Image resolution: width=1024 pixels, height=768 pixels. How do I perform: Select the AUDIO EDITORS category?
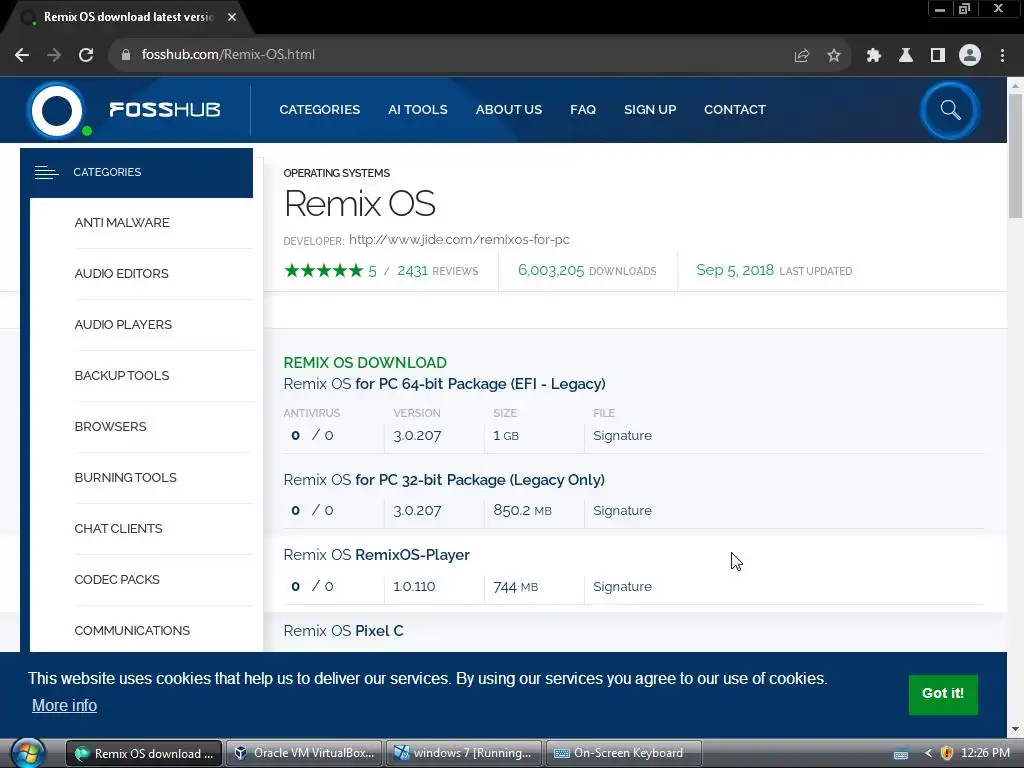click(121, 274)
